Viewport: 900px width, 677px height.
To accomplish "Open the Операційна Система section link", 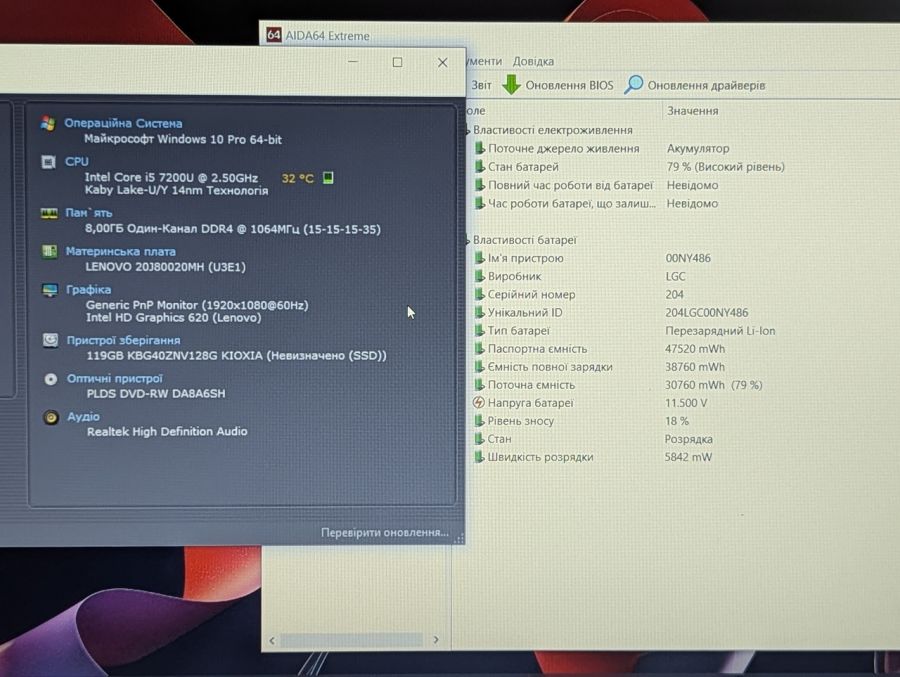I will point(123,123).
